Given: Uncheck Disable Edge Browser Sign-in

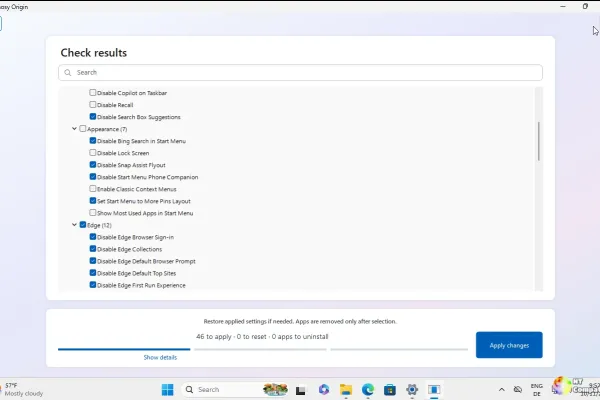Looking at the screenshot, I should [x=93, y=237].
